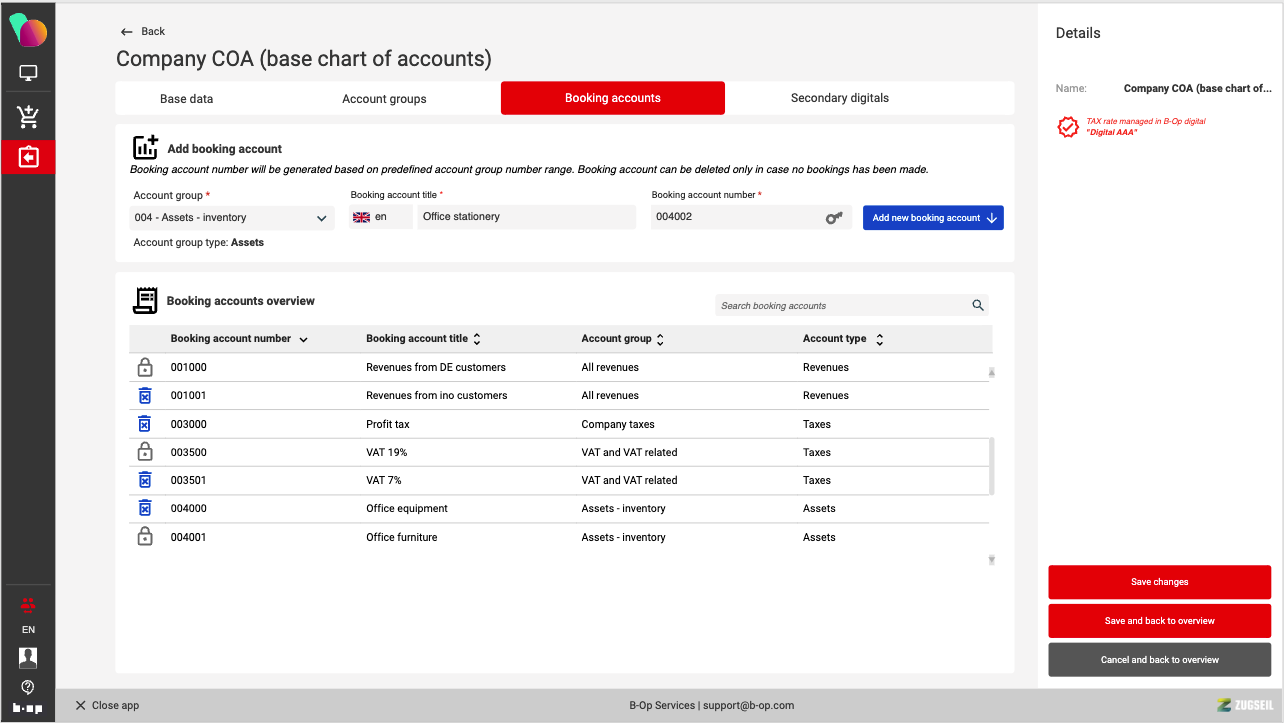
Task: Click the key icon in booking account number
Action: [834, 218]
